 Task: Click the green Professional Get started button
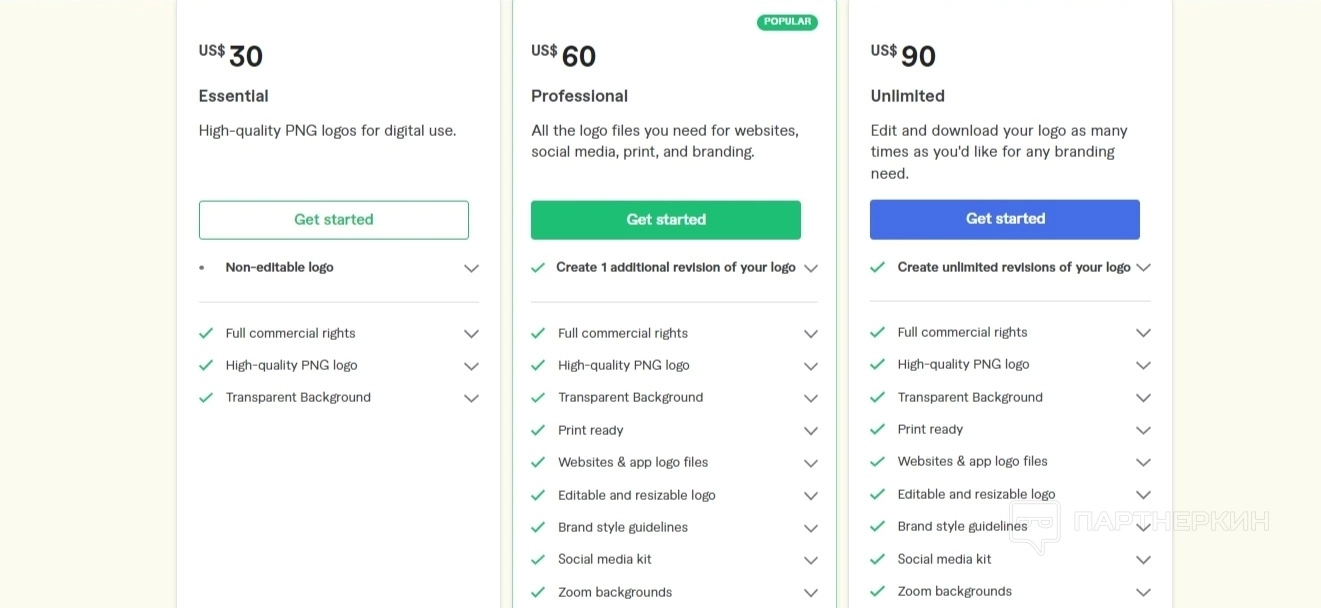(x=665, y=220)
